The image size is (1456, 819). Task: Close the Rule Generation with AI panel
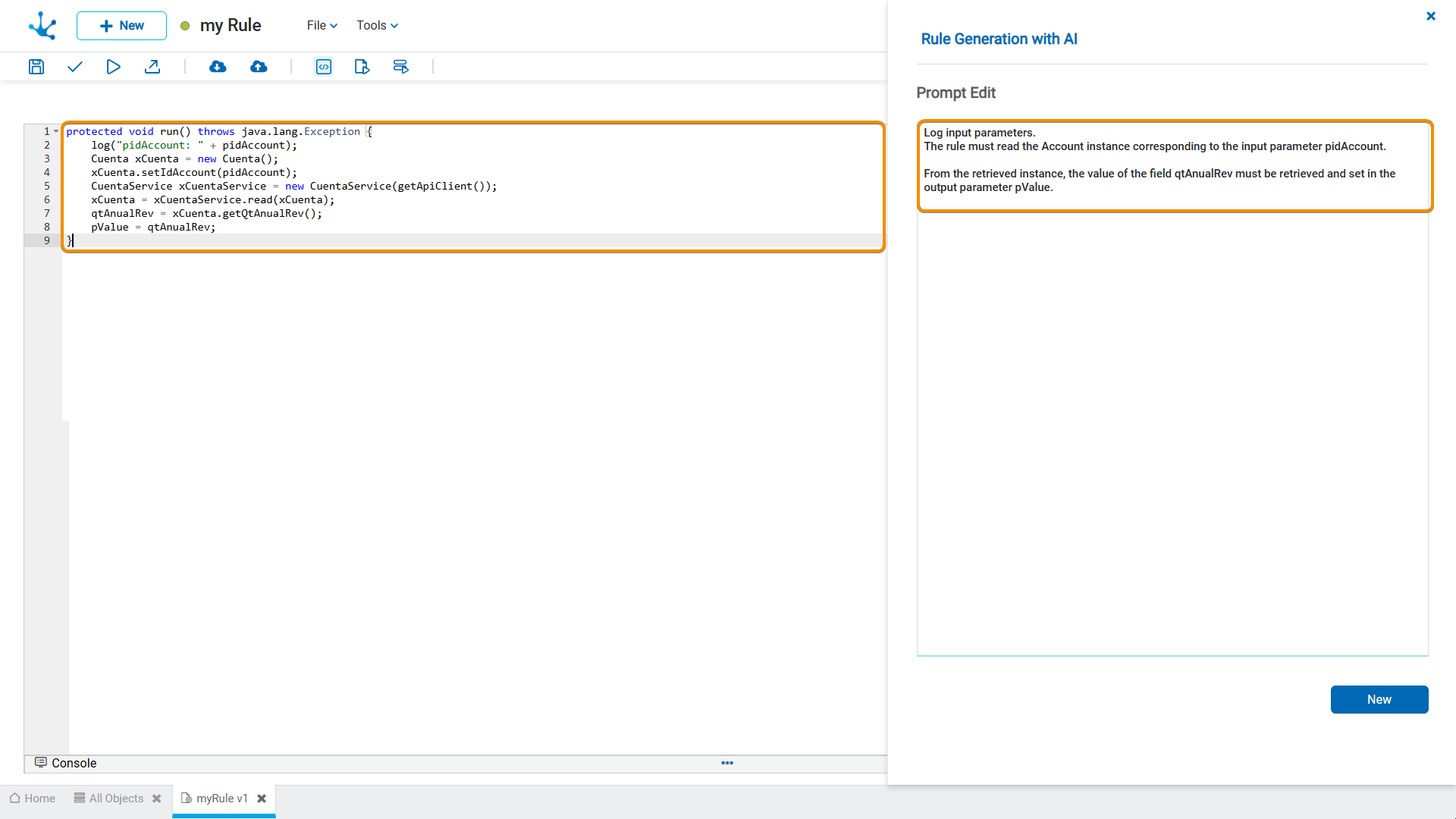pos(1430,16)
